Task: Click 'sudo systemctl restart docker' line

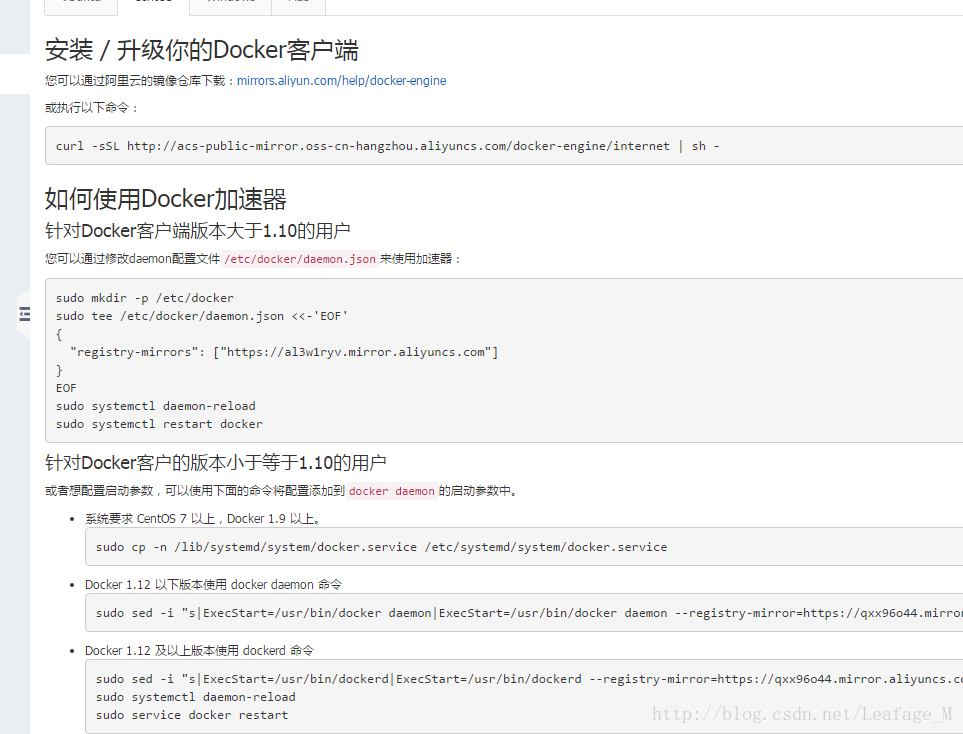Action: (159, 424)
